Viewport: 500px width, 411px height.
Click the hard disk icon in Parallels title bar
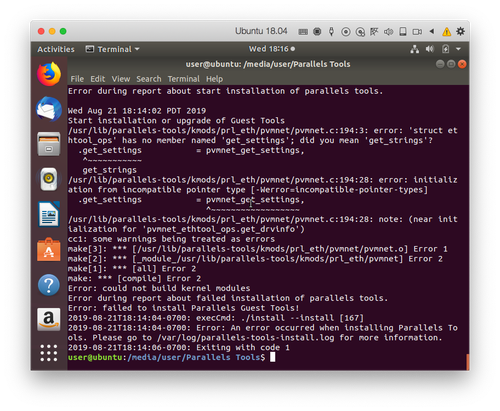click(403, 31)
